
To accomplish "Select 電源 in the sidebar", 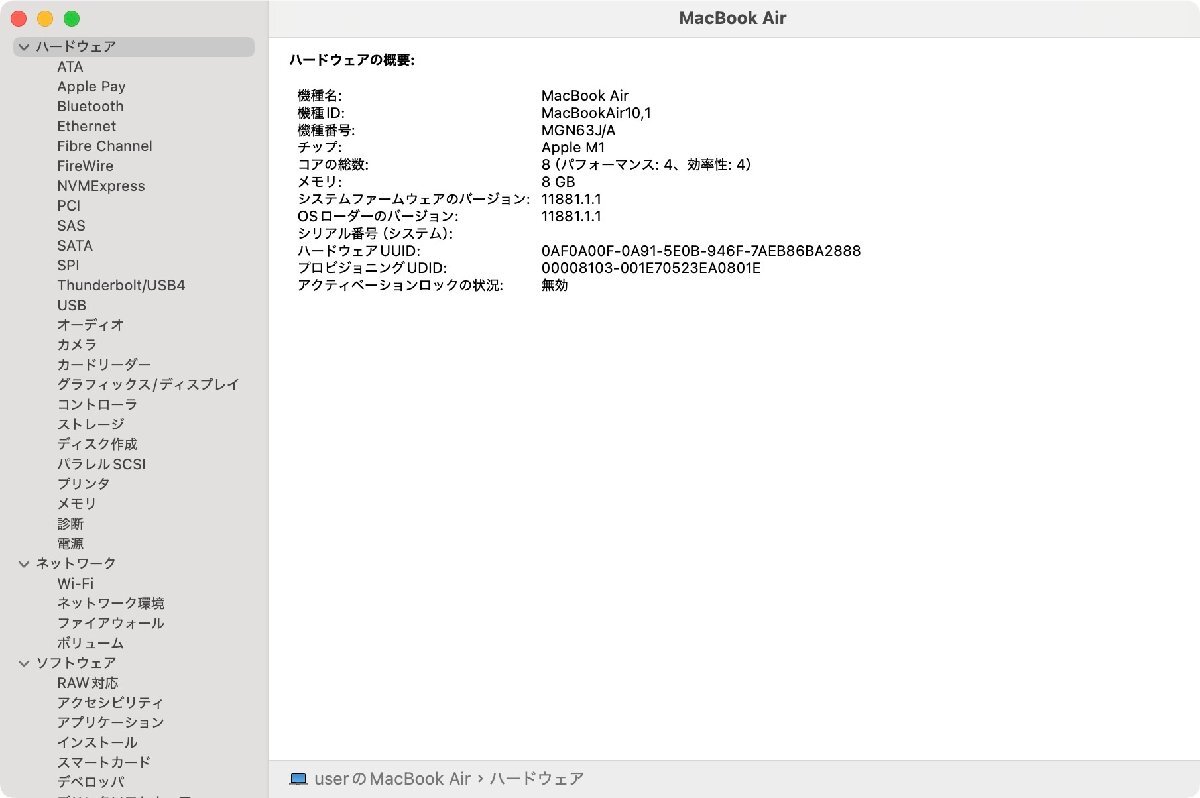I will pyautogui.click(x=70, y=544).
